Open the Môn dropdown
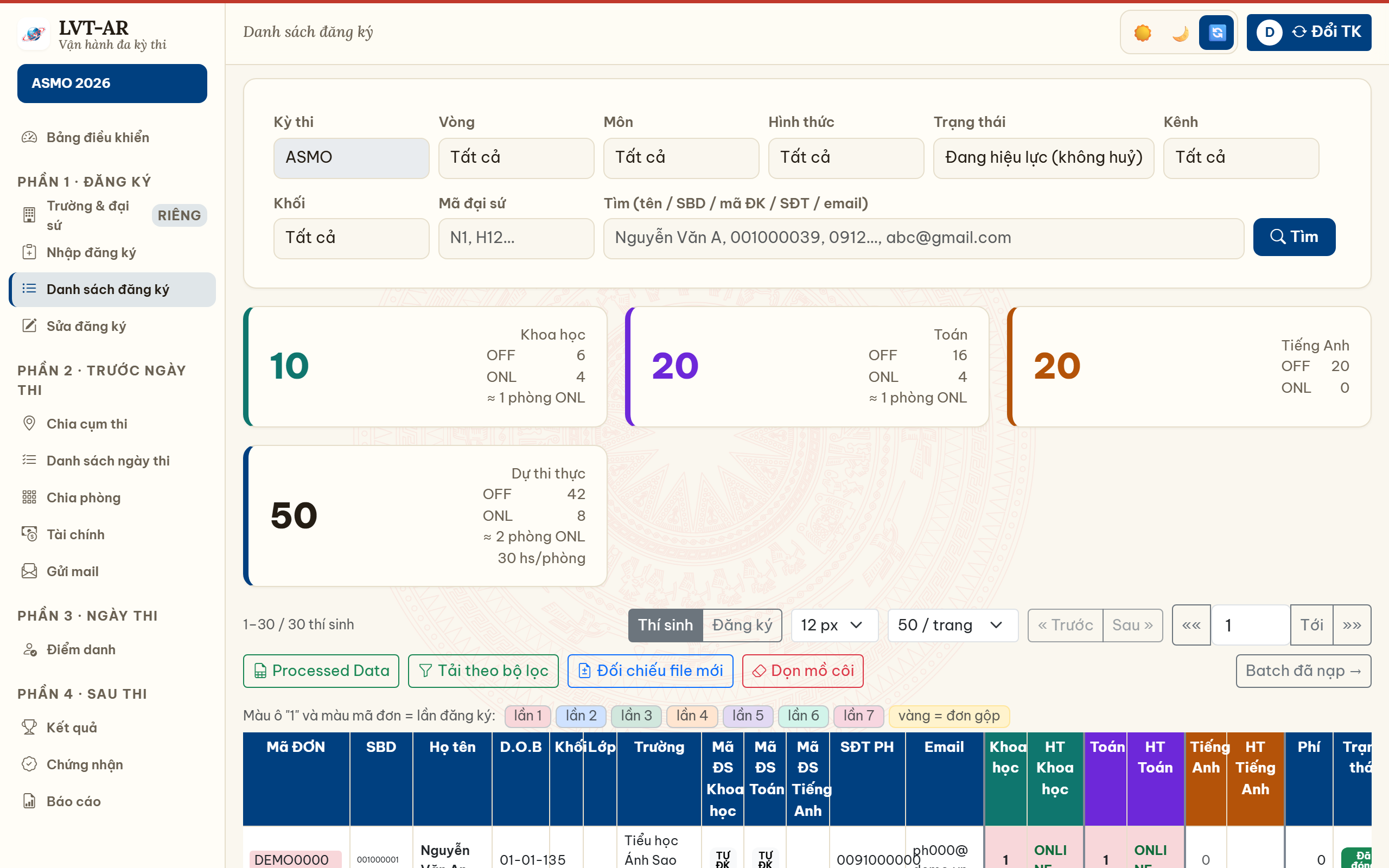 click(x=681, y=157)
